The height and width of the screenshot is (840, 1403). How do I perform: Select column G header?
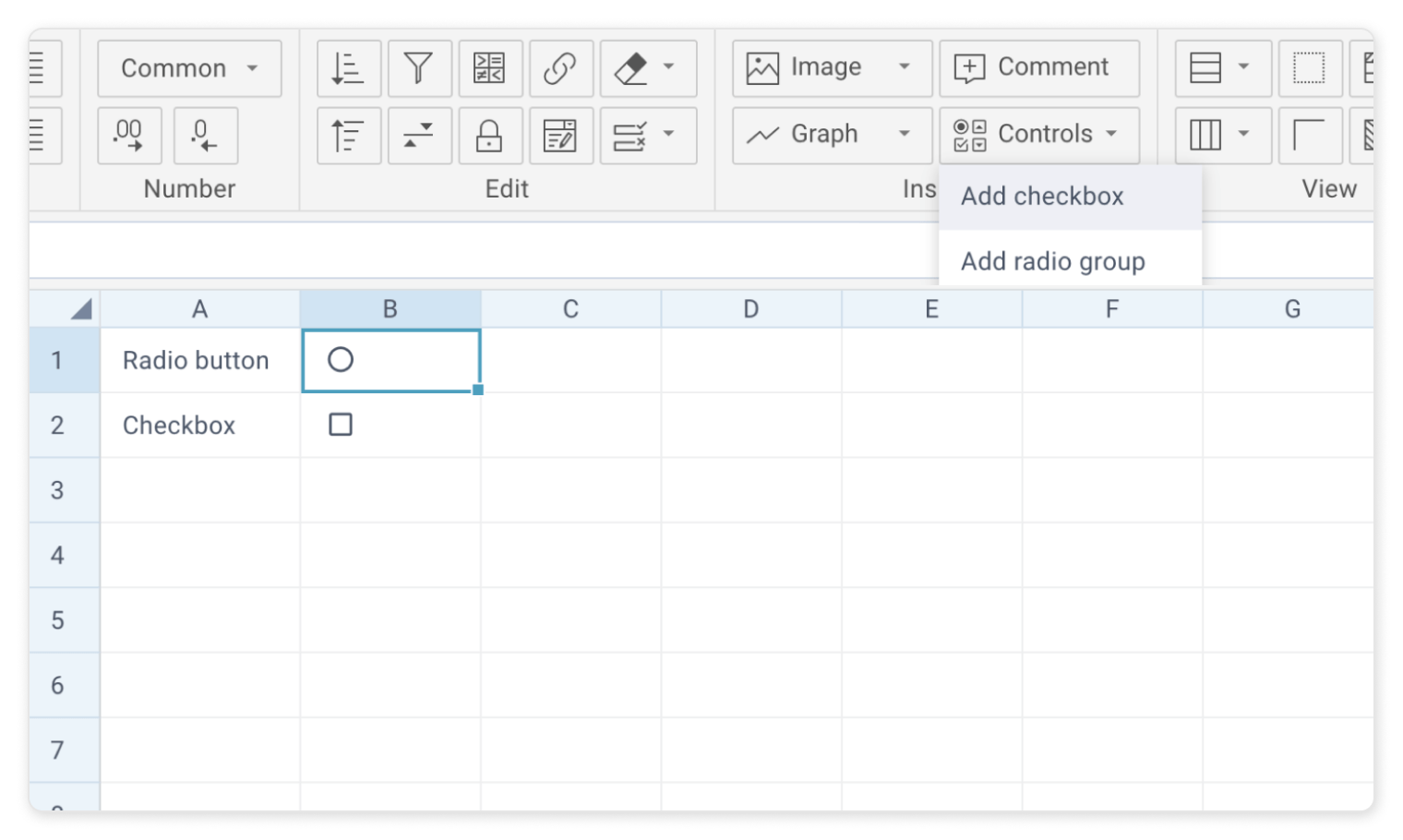[1289, 309]
